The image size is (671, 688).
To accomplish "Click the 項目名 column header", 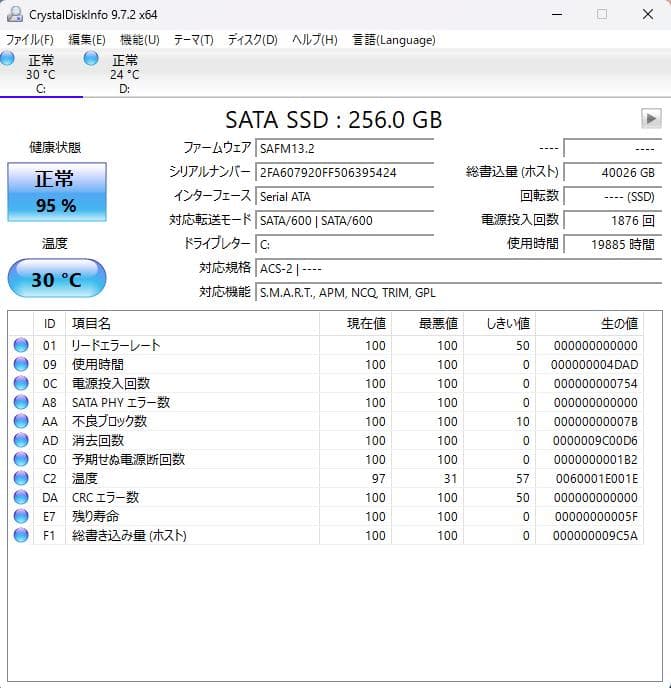I will click(192, 323).
